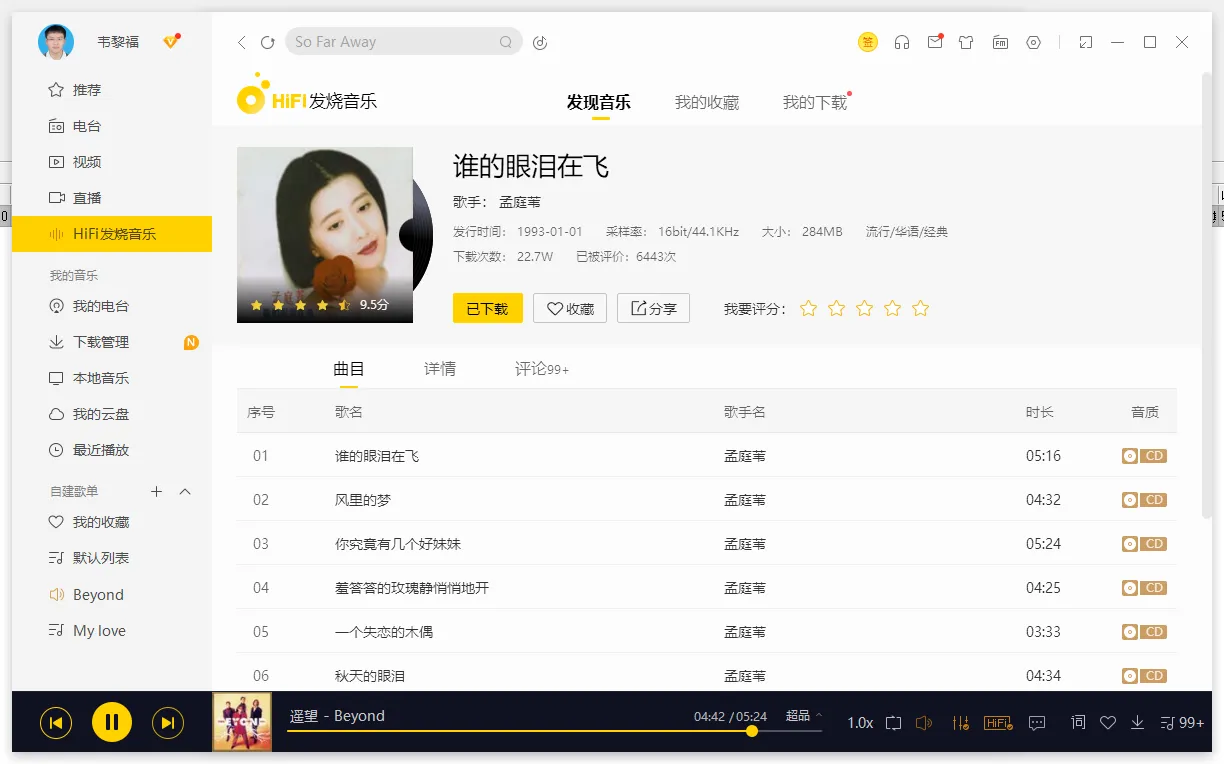The image size is (1224, 764).
Task: Mute the volume with the speaker icon
Action: point(923,722)
